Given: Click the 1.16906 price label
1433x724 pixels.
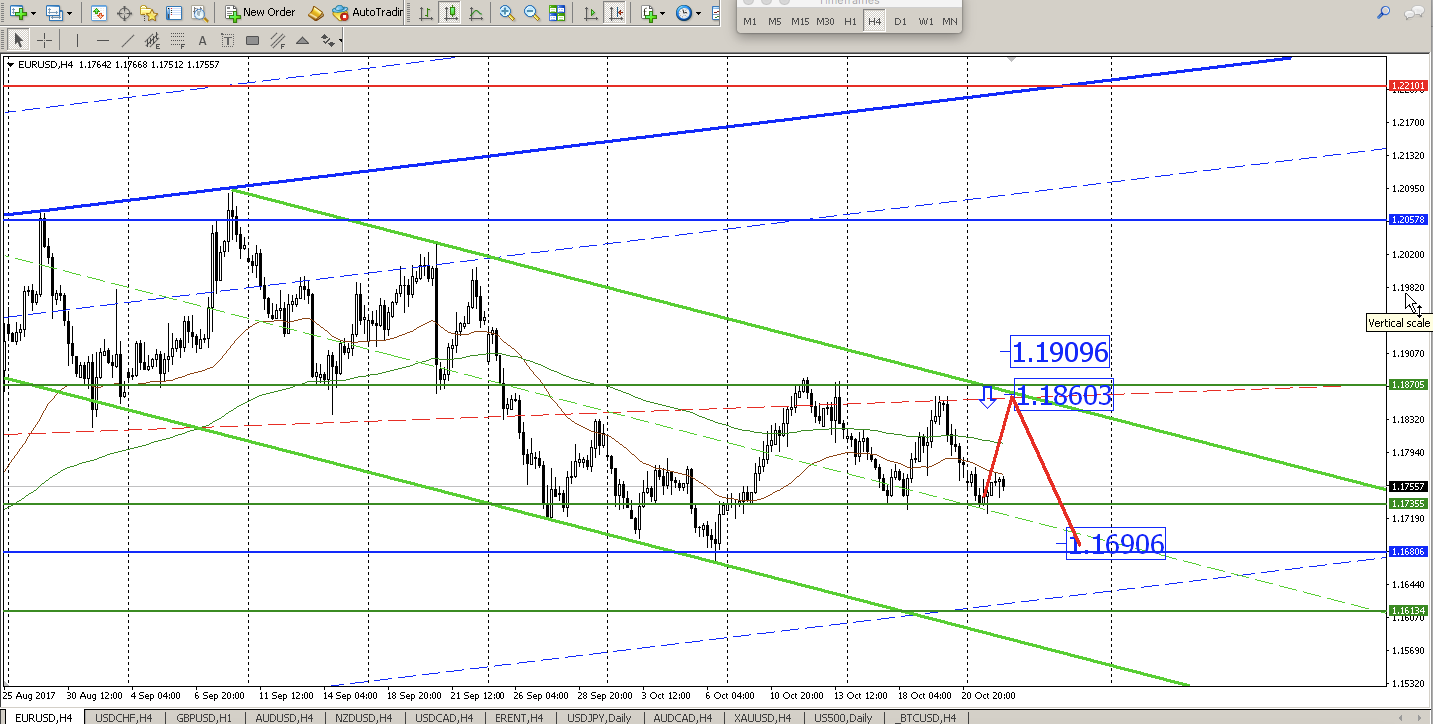Looking at the screenshot, I should [1116, 544].
